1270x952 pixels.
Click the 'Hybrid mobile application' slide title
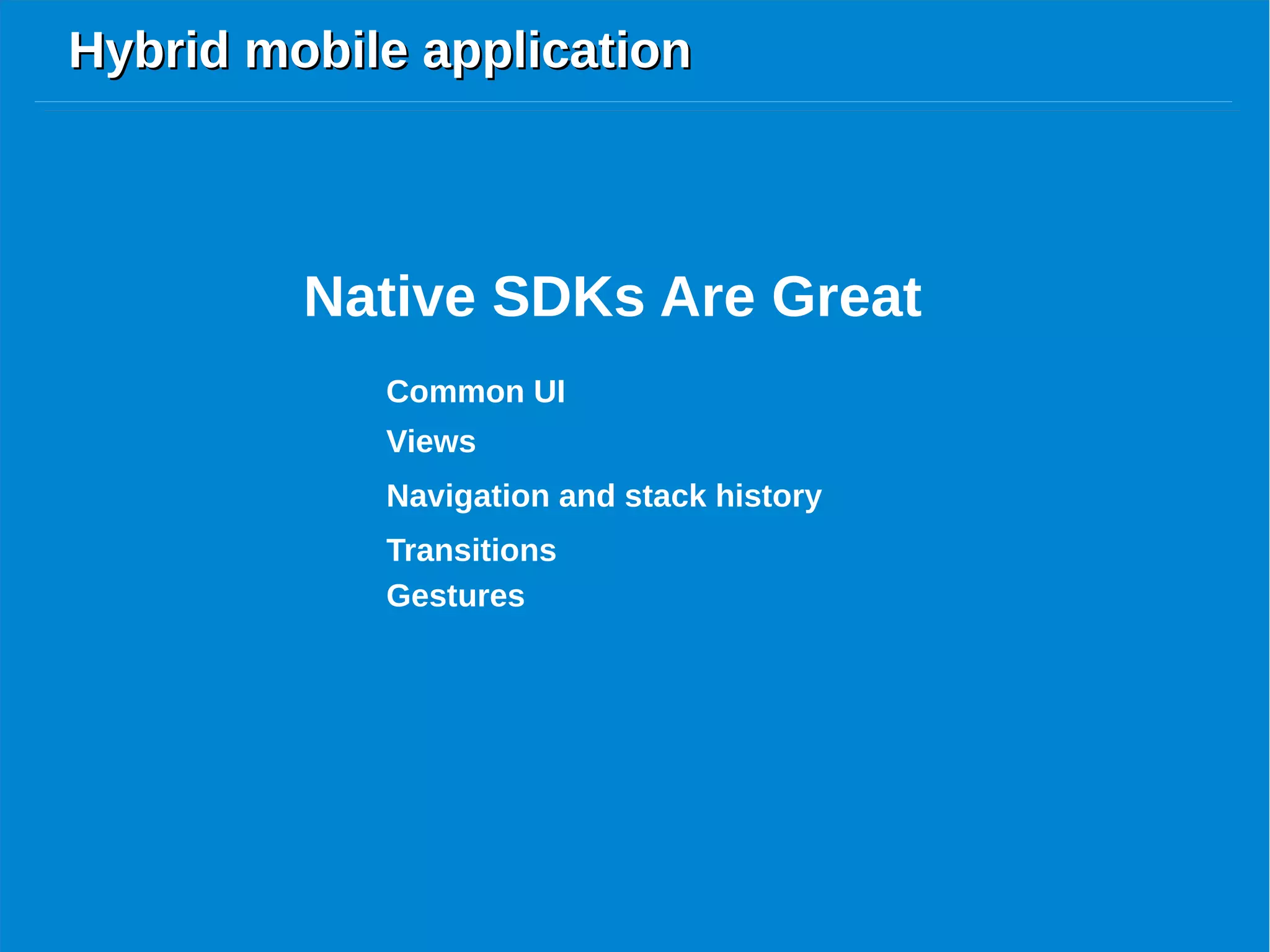[380, 51]
